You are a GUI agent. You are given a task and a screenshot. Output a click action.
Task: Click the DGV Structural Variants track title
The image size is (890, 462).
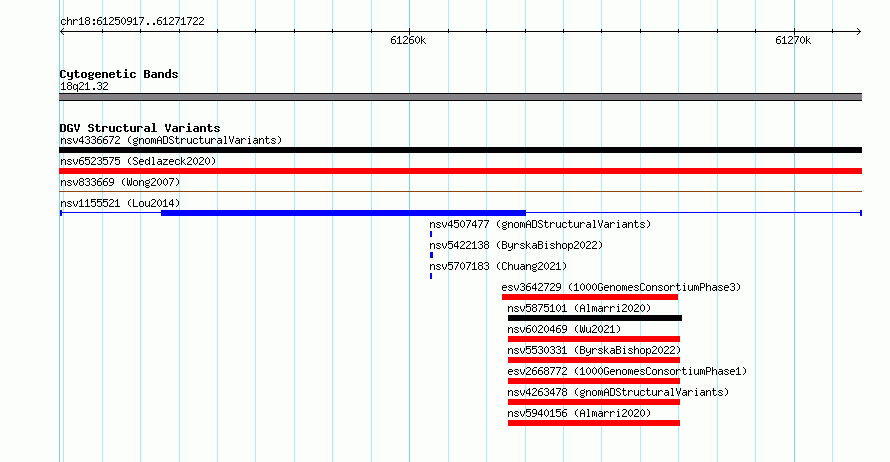pos(140,128)
